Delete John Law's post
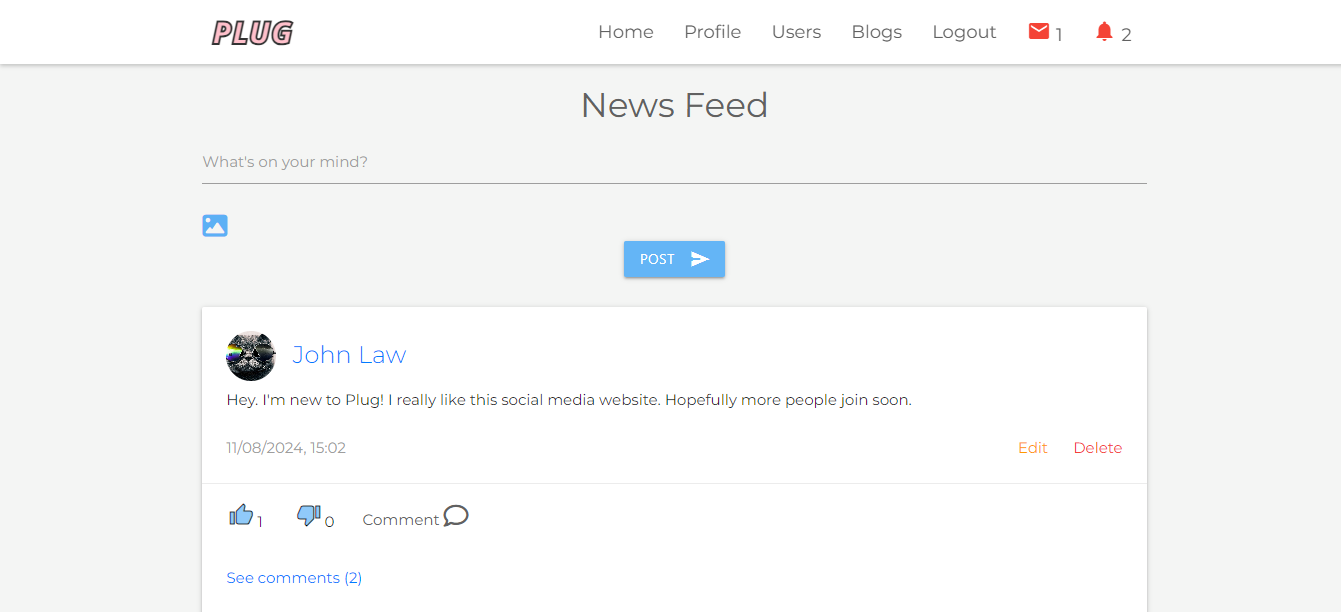Screen dimensions: 1341x612 pos(1098,448)
